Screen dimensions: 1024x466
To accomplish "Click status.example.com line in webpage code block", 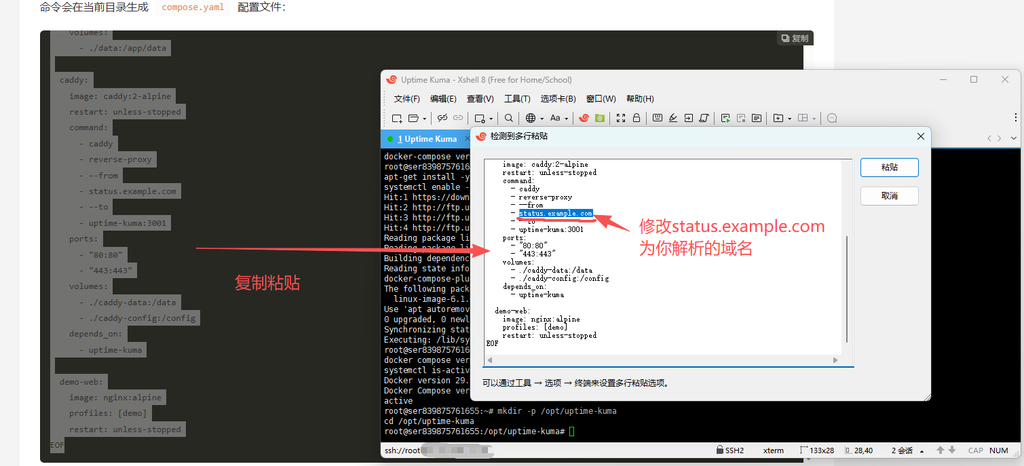I will (x=133, y=191).
